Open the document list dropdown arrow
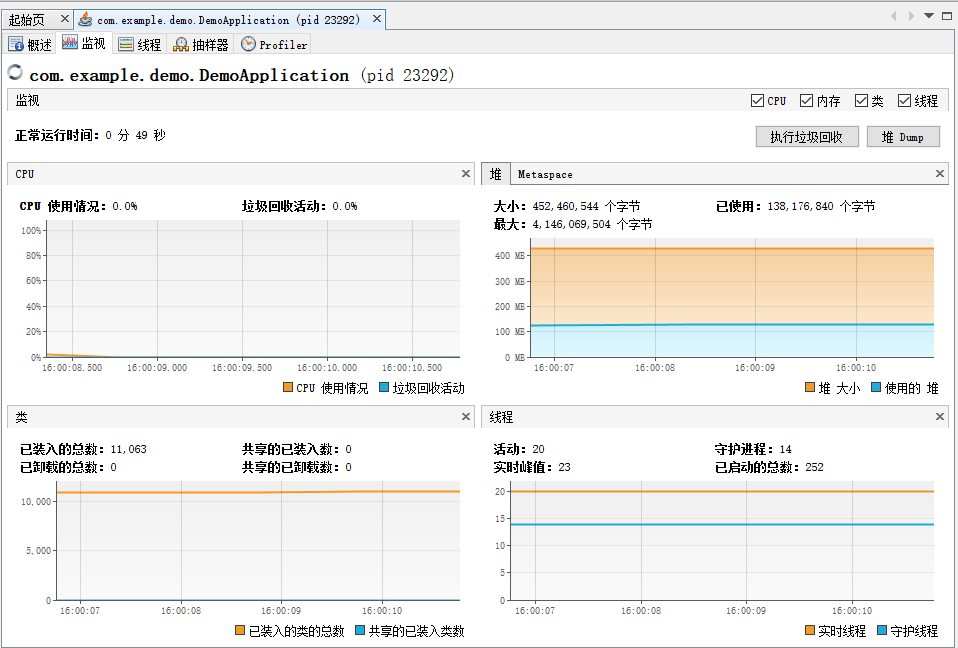Screen dimensions: 958x648 click(929, 16)
